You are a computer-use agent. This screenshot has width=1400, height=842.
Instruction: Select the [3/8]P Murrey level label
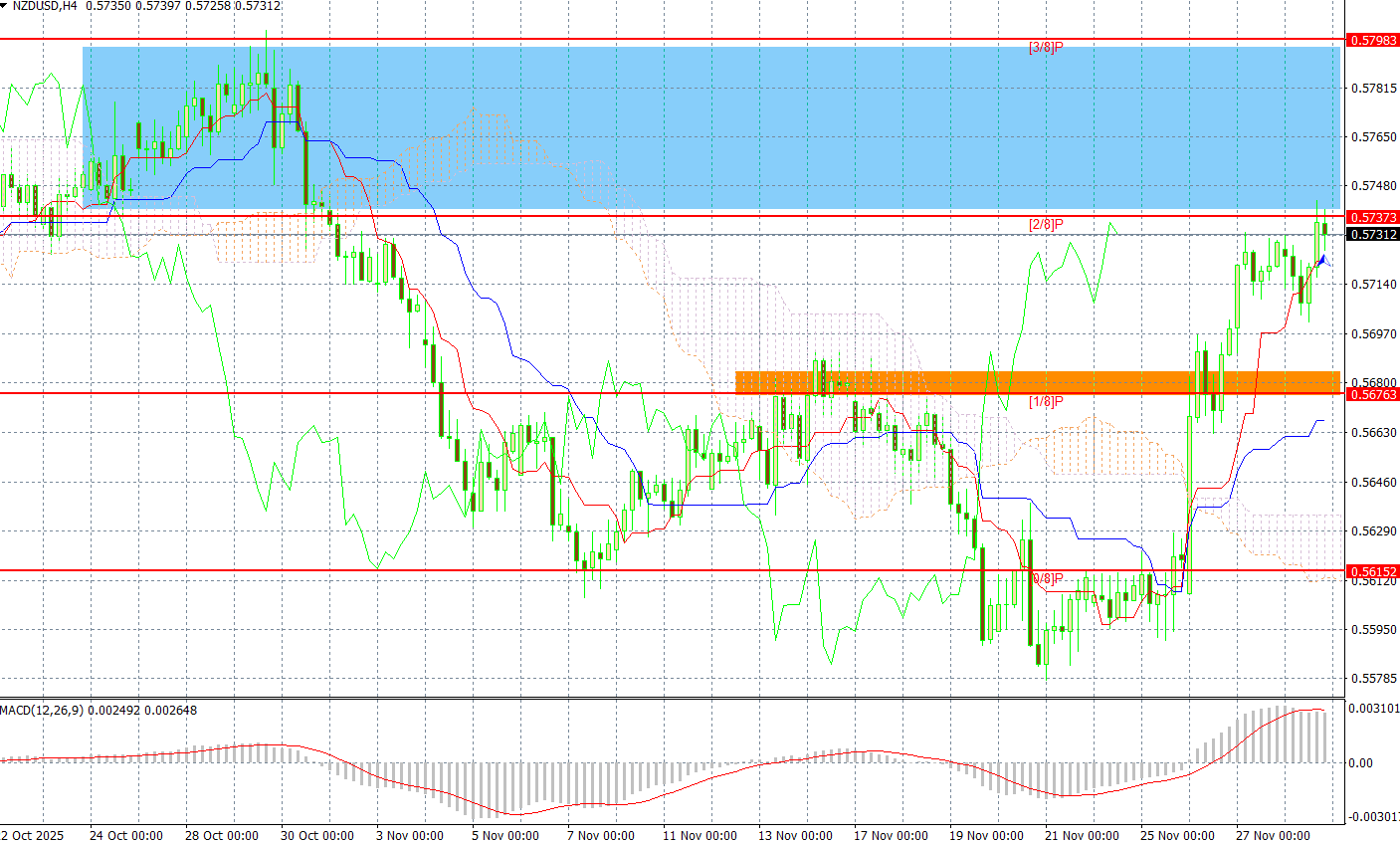1046,47
